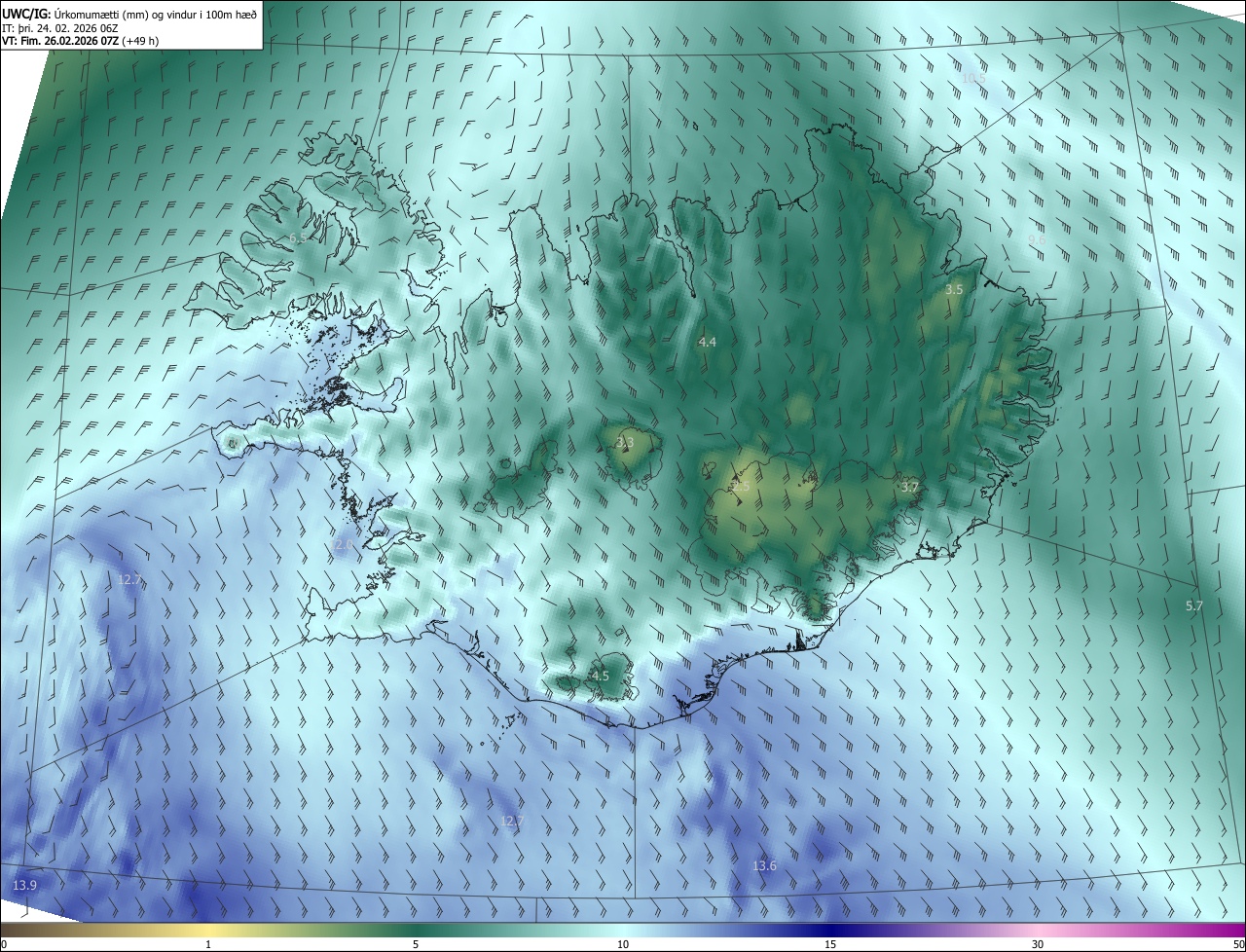Click the '0' tick on the colour scale
Screen dimensions: 1246x952
(x=4, y=945)
